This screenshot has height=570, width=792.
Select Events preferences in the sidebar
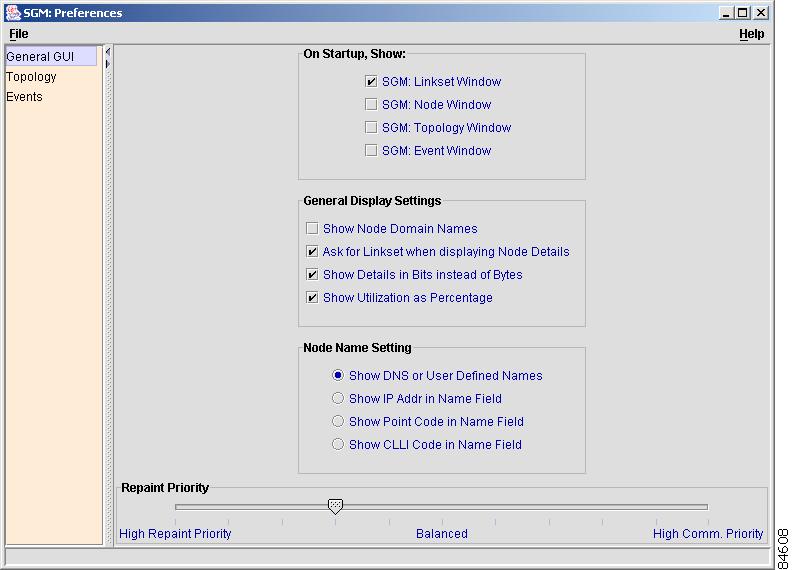click(24, 97)
